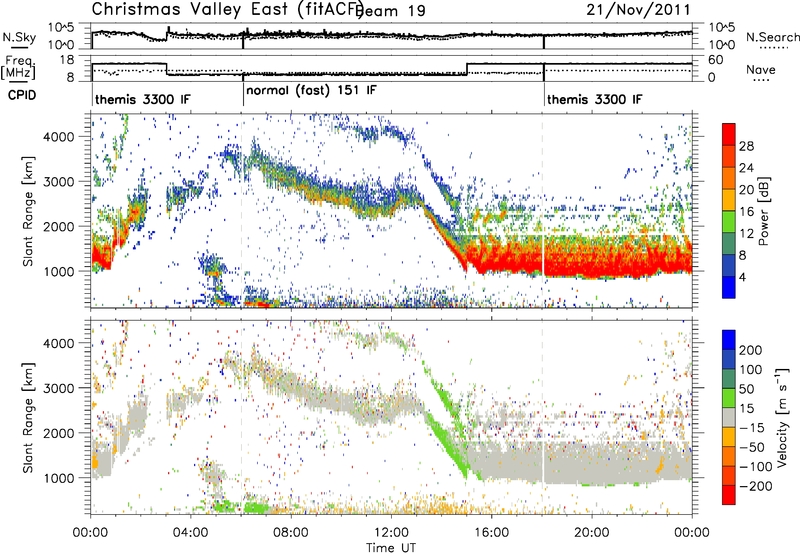Click the 'CPID' row label
This screenshot has height=554, width=800.
21,95
